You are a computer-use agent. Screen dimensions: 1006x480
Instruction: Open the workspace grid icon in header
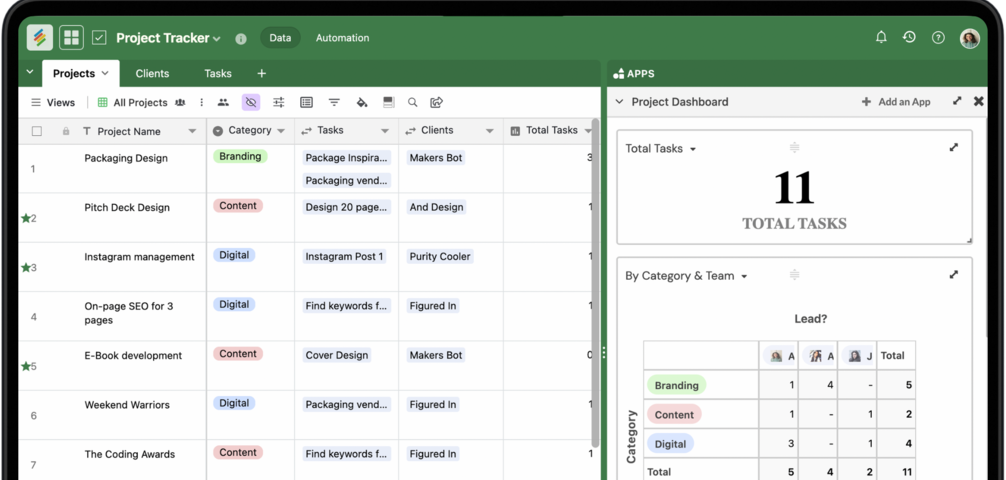(x=71, y=38)
